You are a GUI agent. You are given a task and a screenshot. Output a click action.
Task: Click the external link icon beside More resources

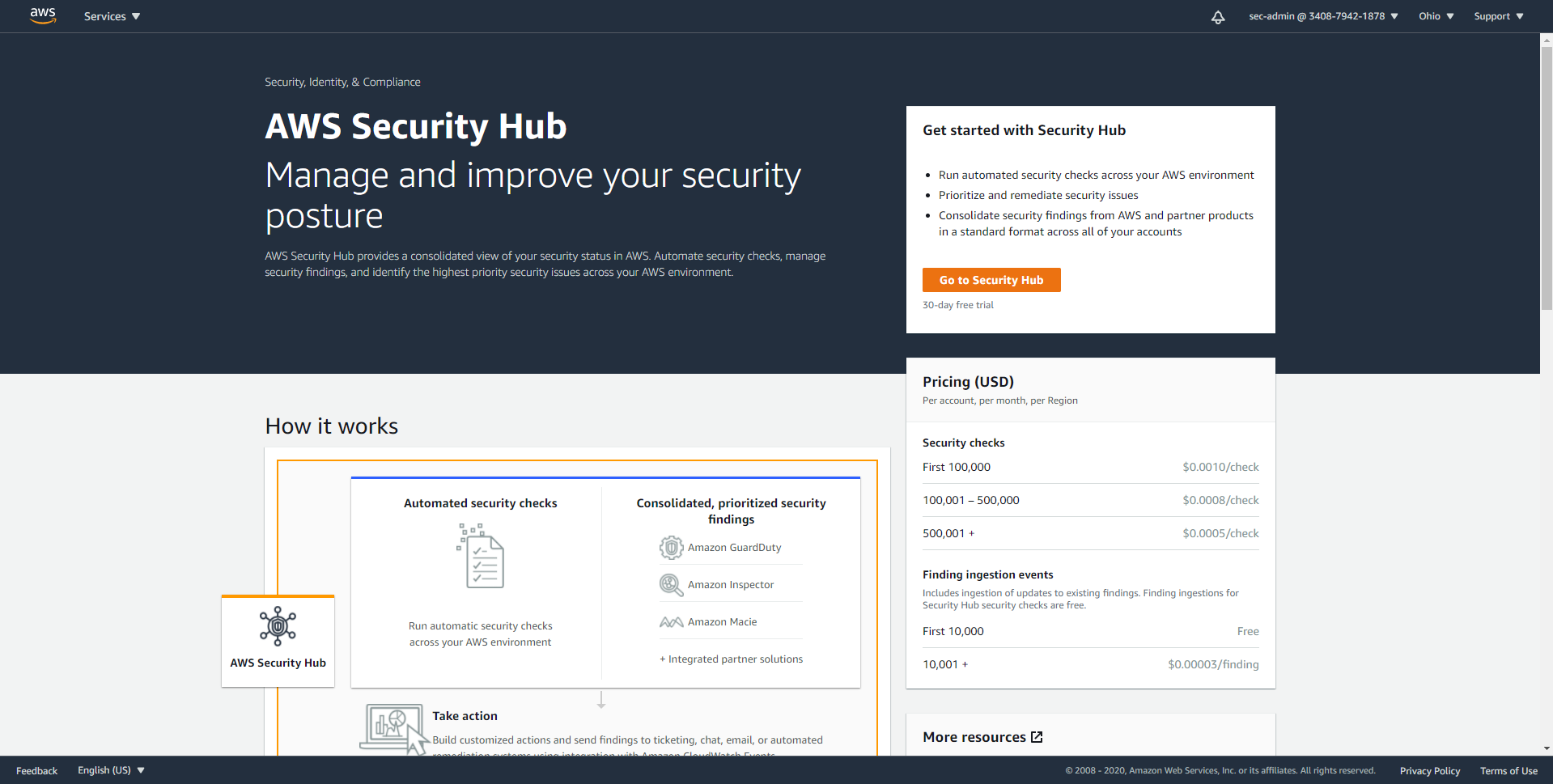1037,737
